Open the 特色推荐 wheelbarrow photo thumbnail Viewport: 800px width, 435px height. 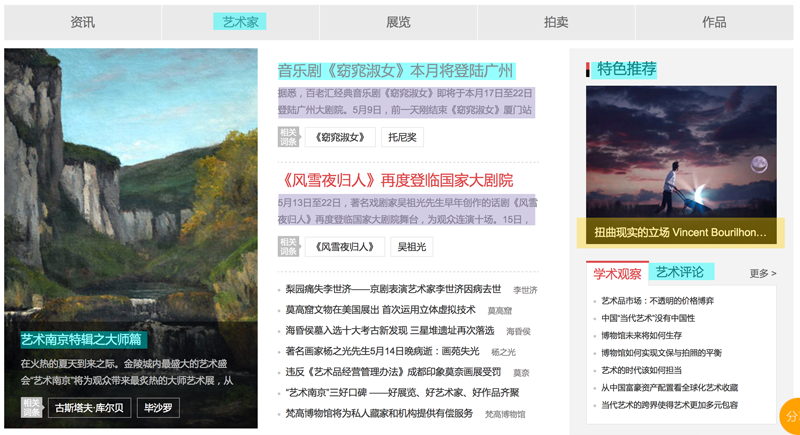click(681, 150)
